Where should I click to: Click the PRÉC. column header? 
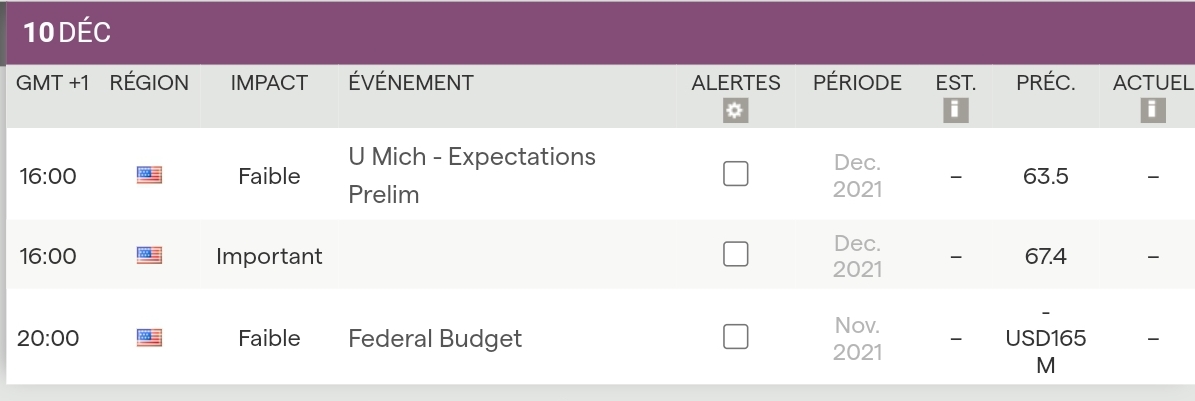click(x=1045, y=84)
